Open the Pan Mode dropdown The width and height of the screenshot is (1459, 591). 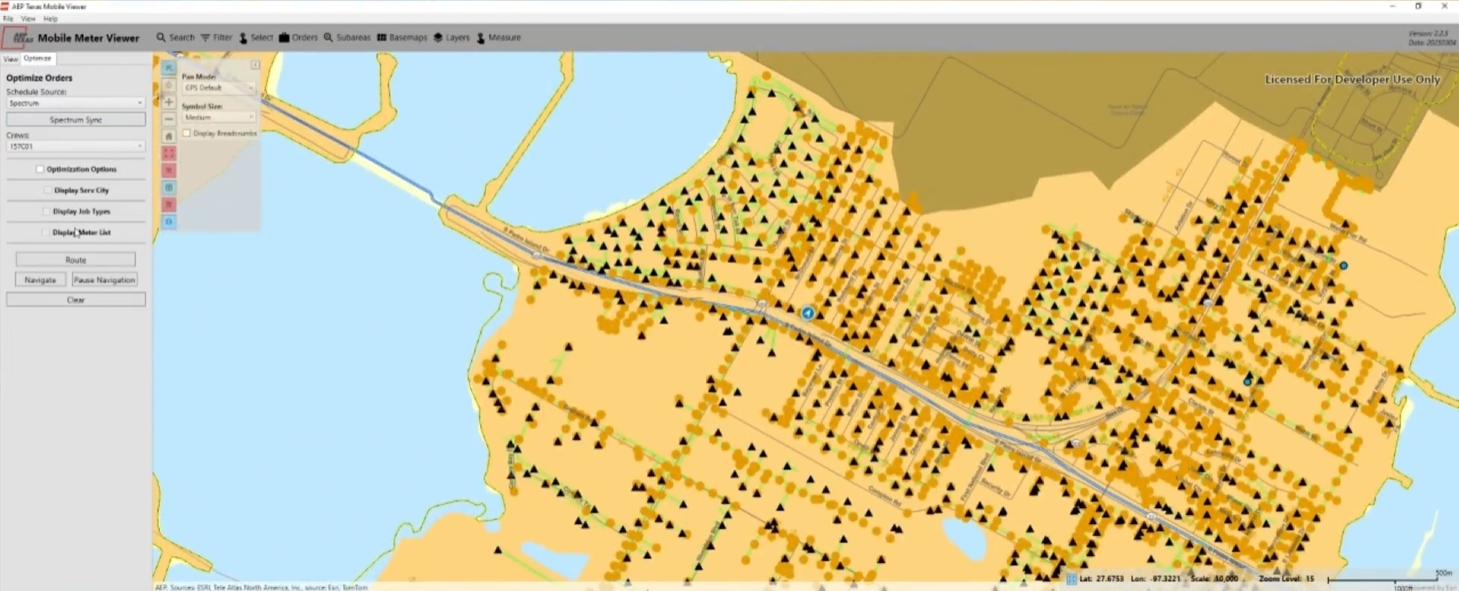pos(219,88)
